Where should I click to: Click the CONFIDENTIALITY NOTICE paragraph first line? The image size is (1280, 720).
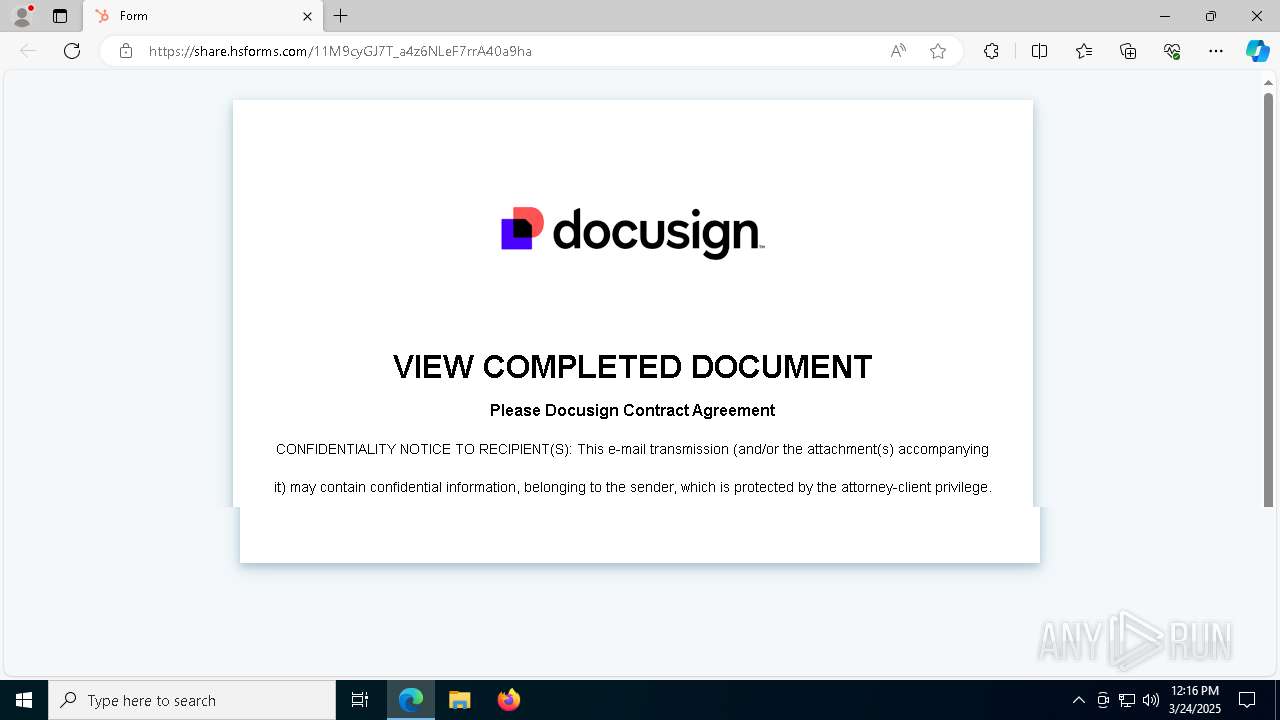click(633, 449)
